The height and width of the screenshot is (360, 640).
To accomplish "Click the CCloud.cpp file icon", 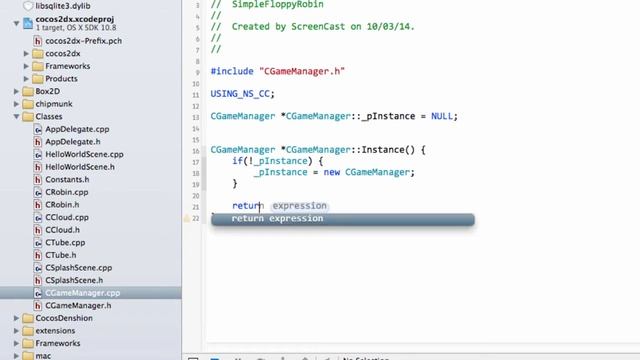I will (x=38, y=217).
